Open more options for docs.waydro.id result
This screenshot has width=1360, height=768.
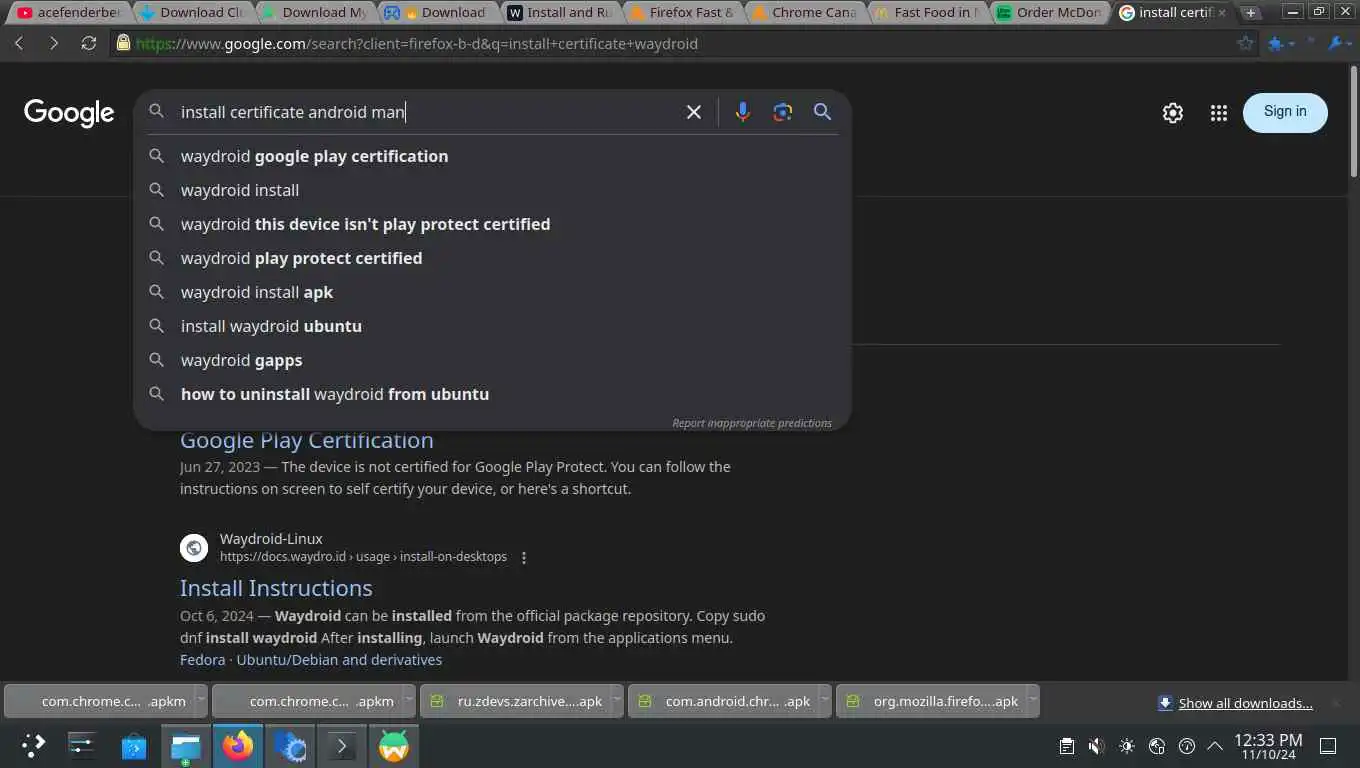point(523,557)
